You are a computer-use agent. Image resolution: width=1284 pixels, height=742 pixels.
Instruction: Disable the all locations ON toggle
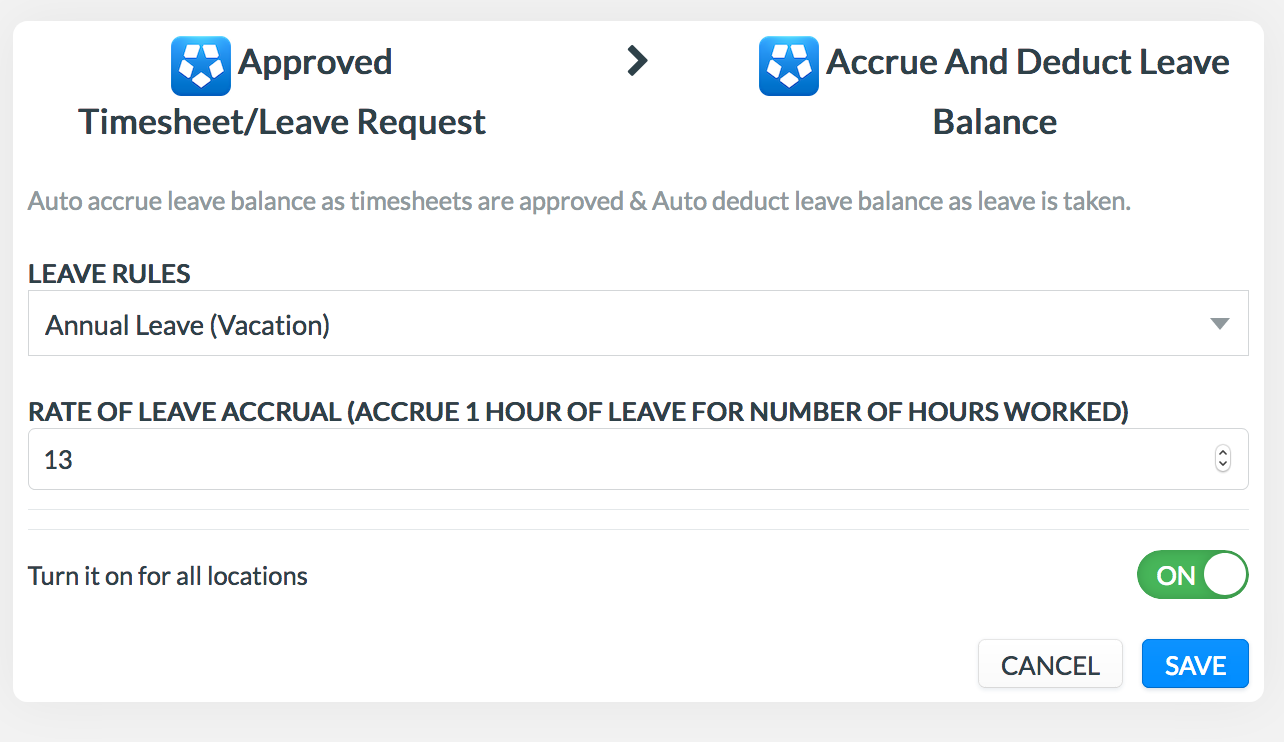click(x=1192, y=575)
